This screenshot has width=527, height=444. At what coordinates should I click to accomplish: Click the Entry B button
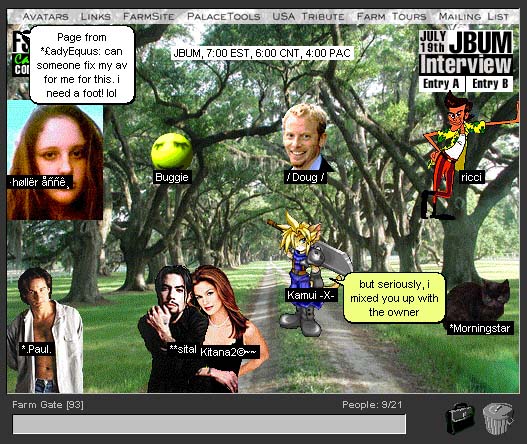[490, 84]
